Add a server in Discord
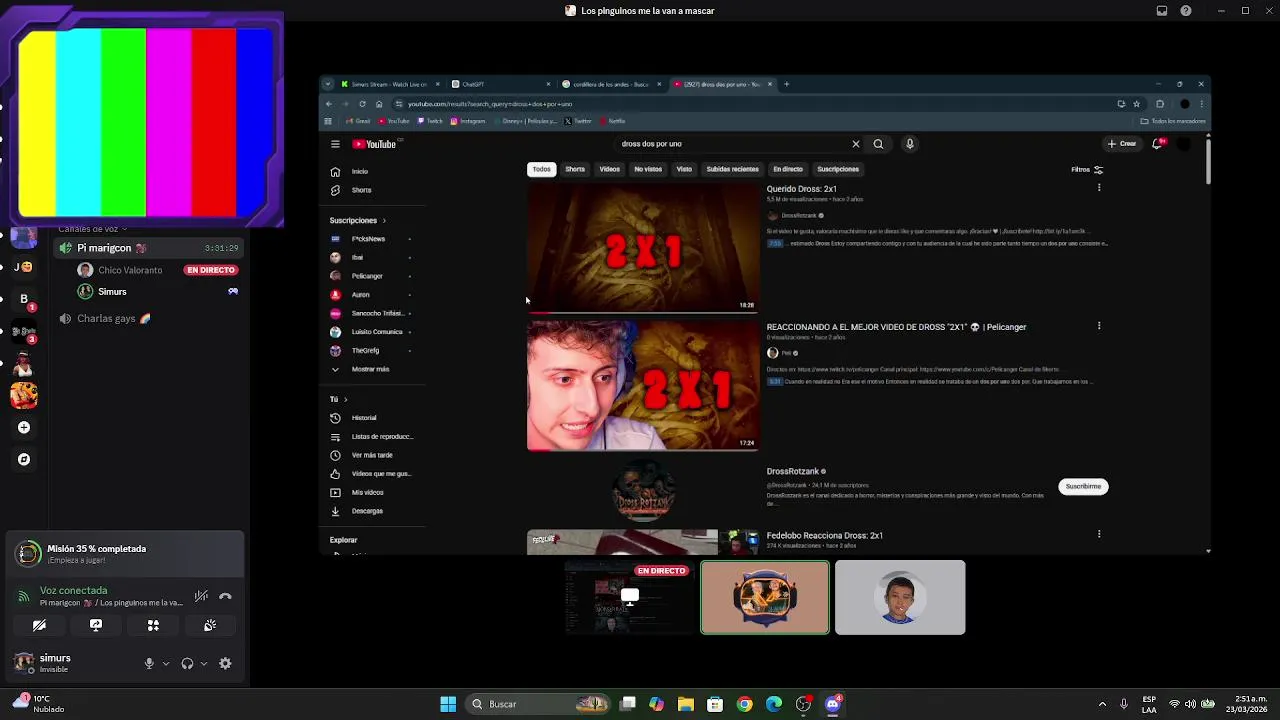The image size is (1280, 720). (x=24, y=428)
